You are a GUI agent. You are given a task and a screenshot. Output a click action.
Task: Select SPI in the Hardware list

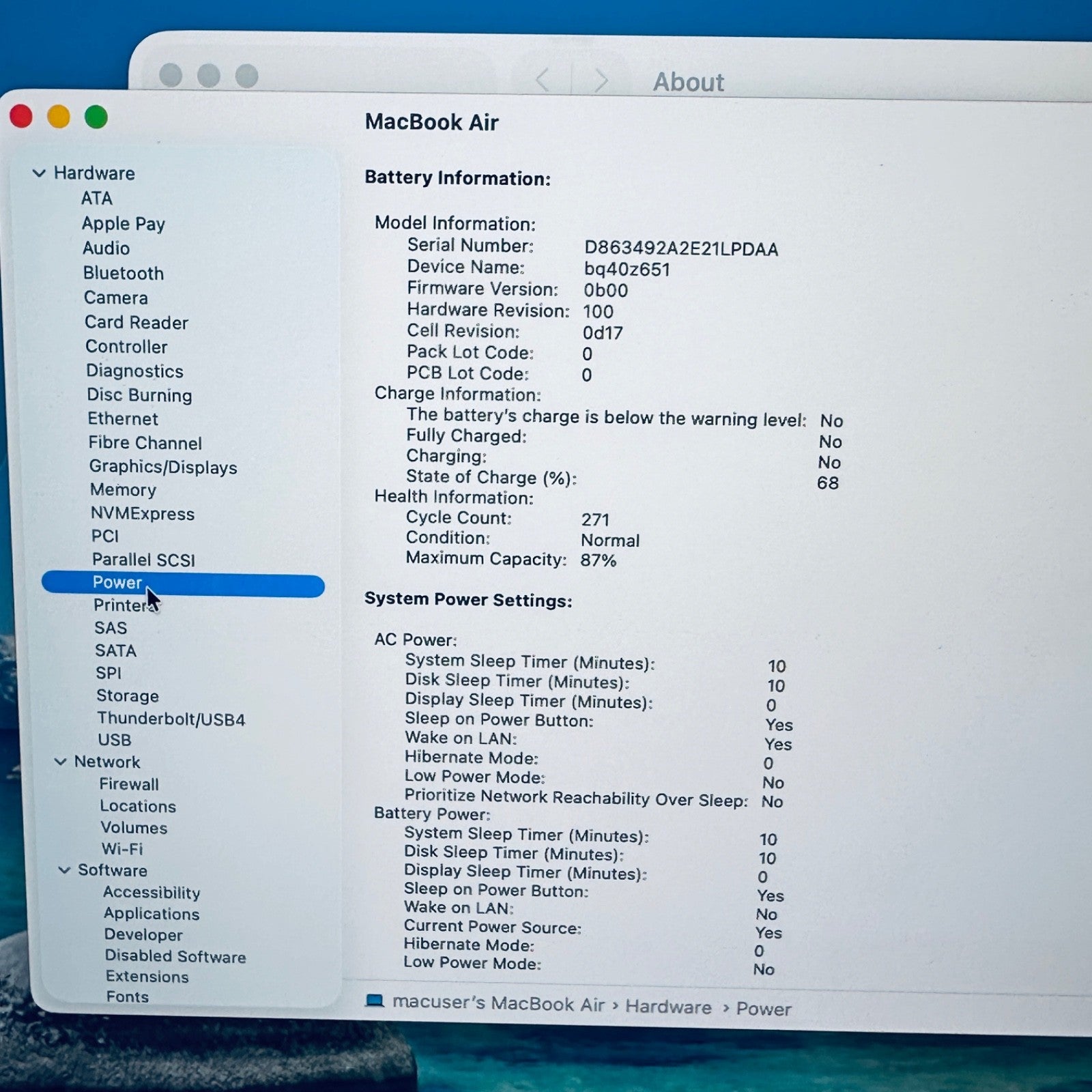click(x=109, y=673)
